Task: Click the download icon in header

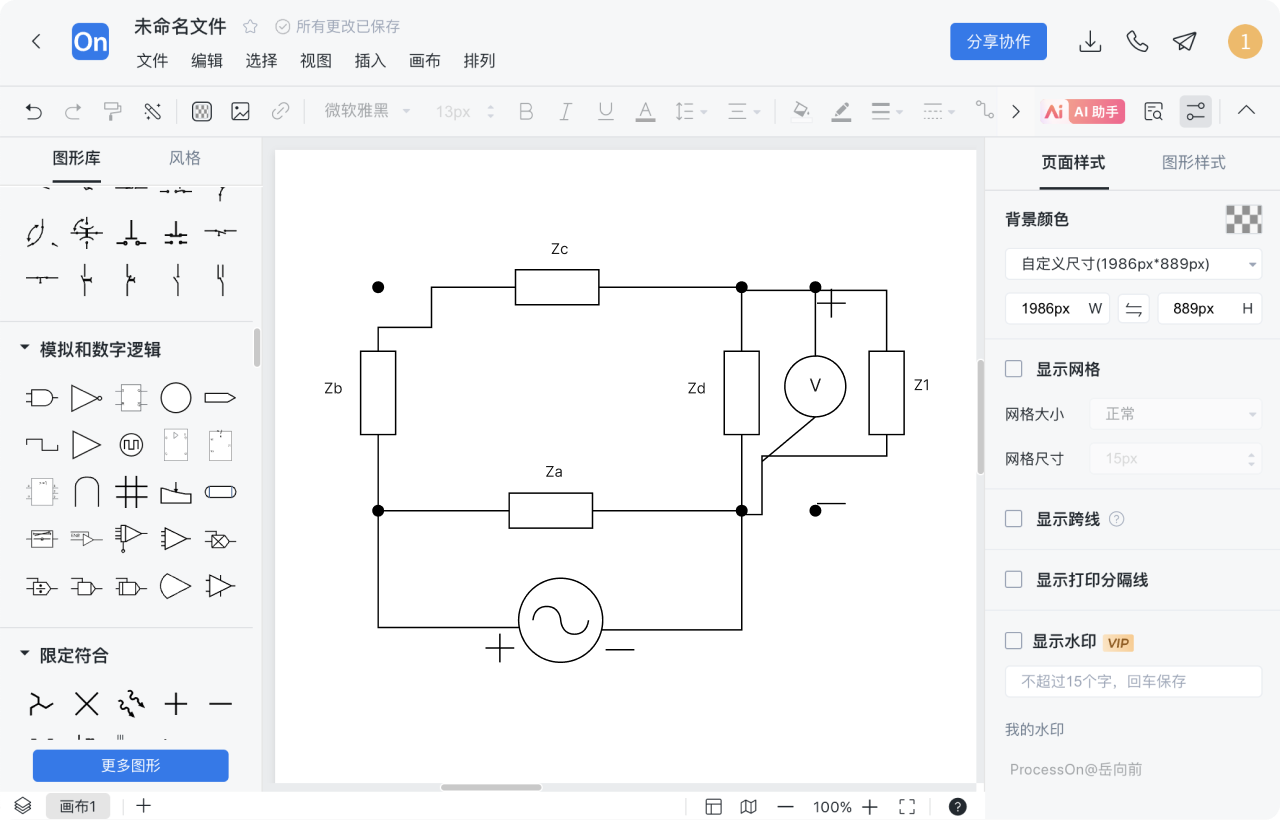Action: 1090,41
